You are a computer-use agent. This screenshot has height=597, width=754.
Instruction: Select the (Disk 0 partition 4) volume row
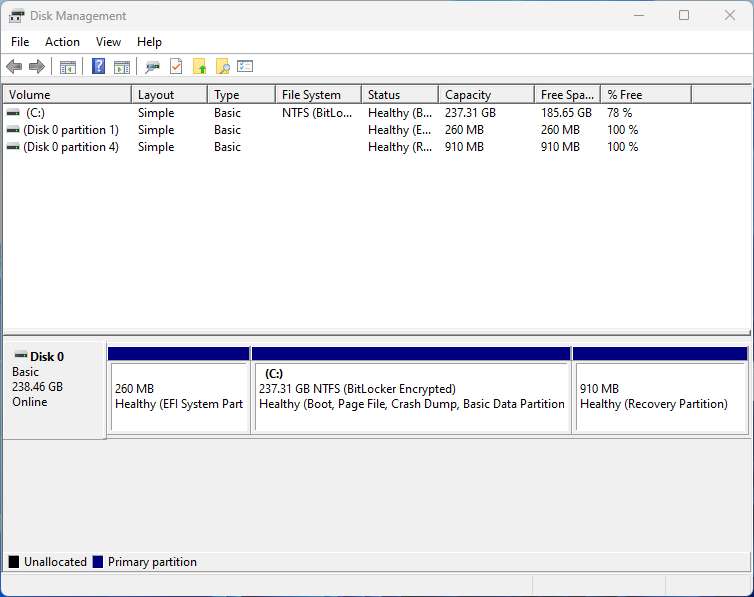[377, 147]
